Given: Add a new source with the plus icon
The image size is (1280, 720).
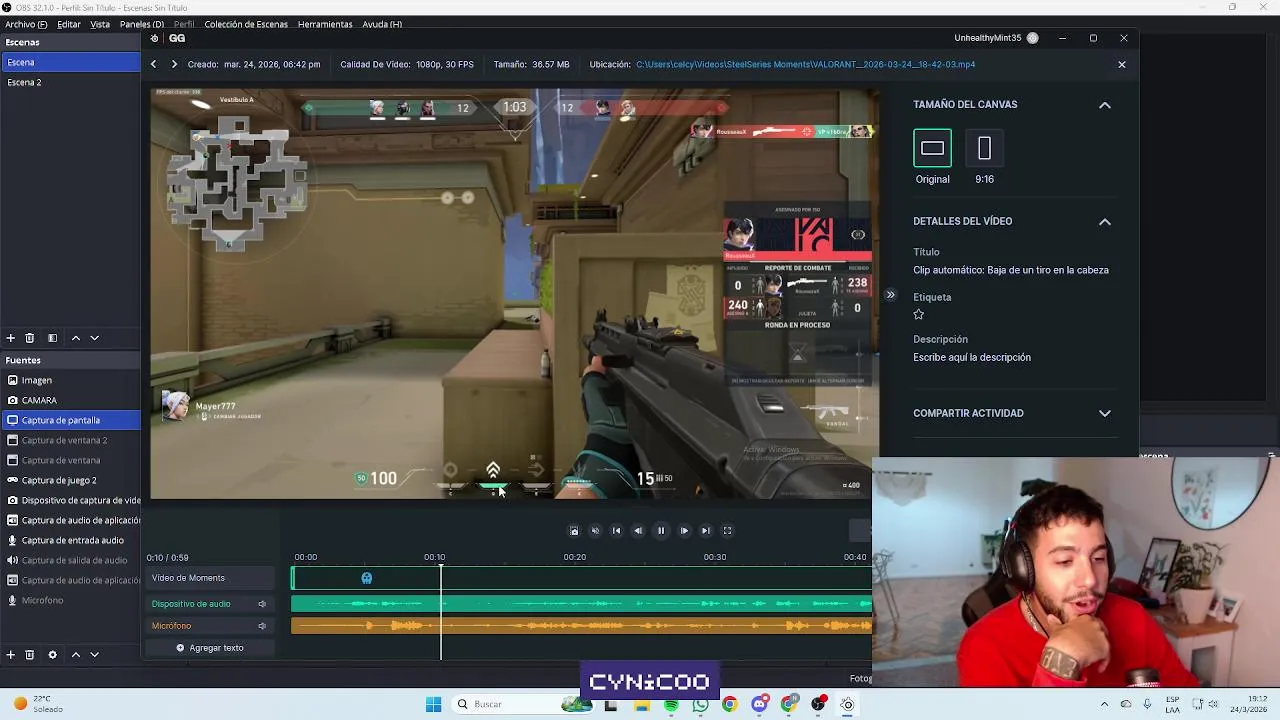Looking at the screenshot, I should [x=10, y=655].
